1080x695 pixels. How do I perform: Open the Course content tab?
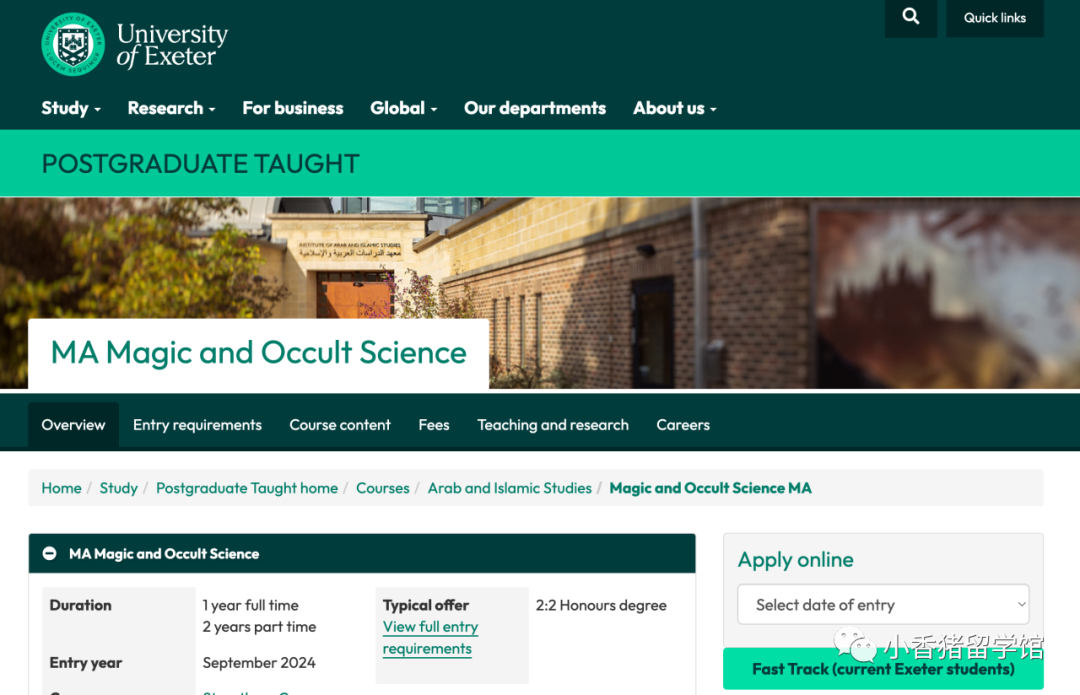[x=340, y=425]
